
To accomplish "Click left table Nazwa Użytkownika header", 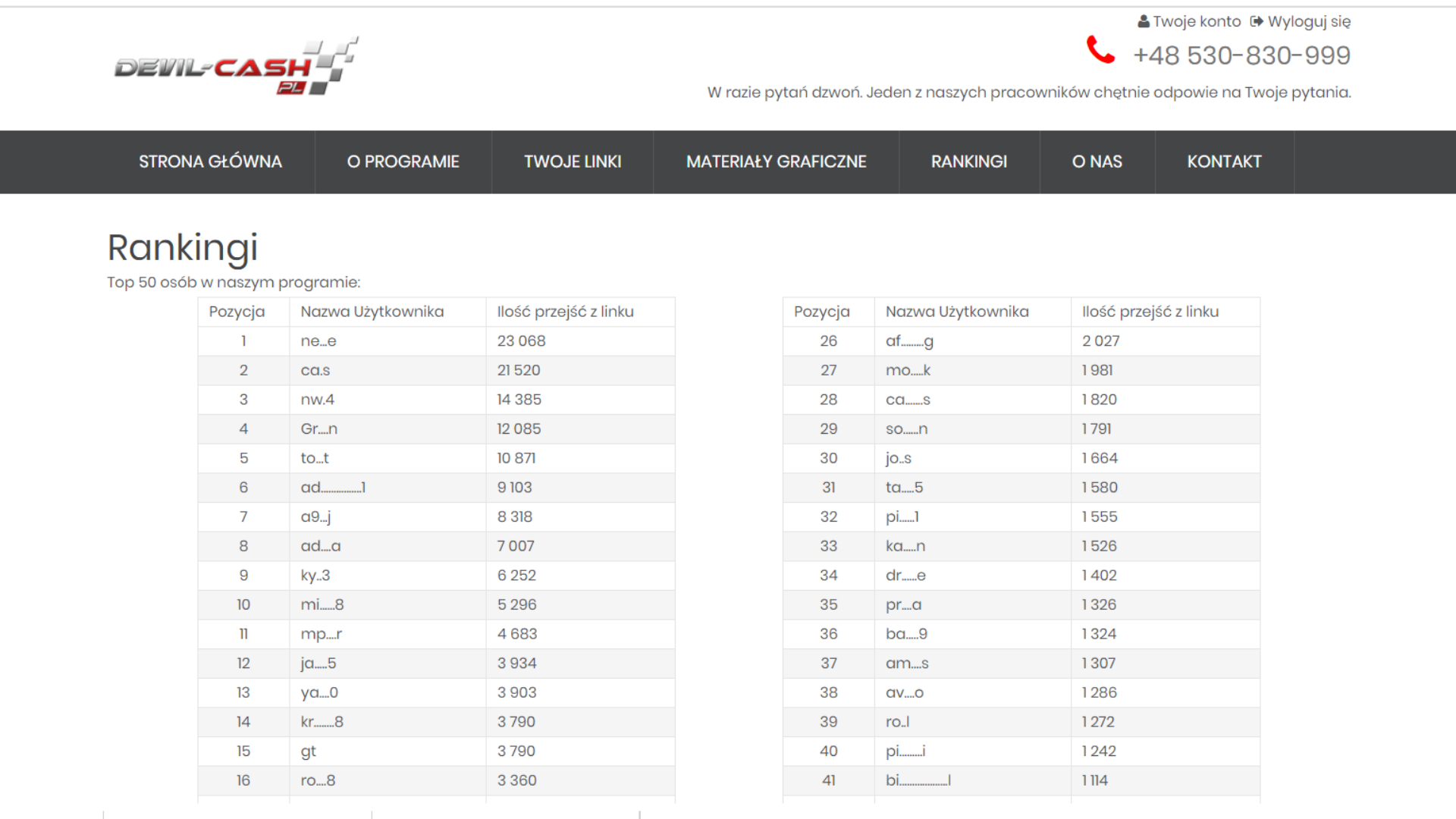I will (372, 312).
